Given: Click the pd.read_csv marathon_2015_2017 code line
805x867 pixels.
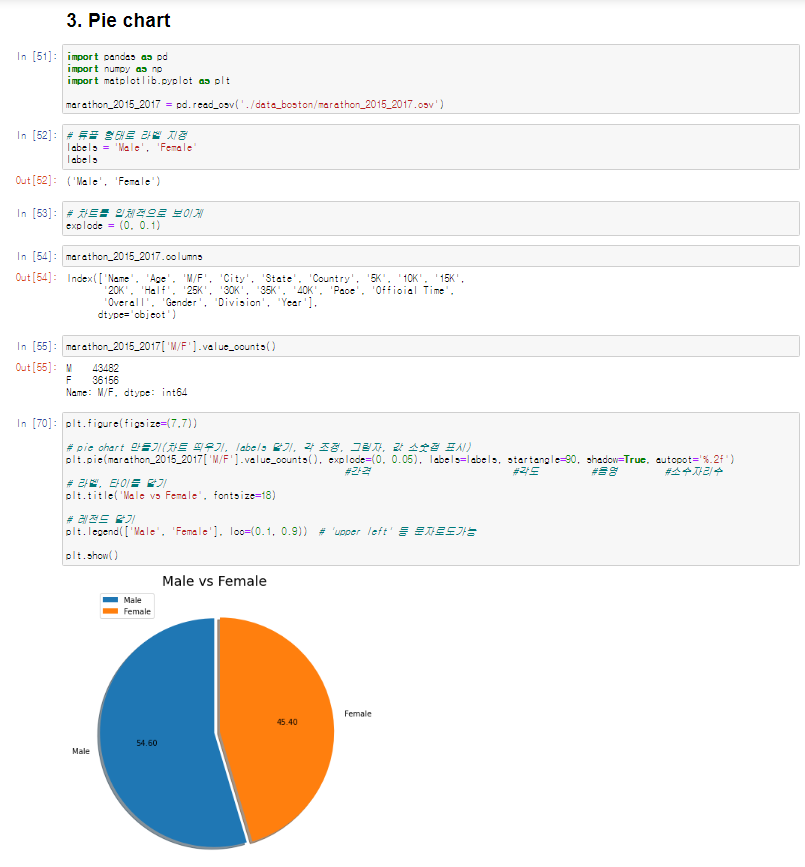Looking at the screenshot, I should click(x=255, y=104).
